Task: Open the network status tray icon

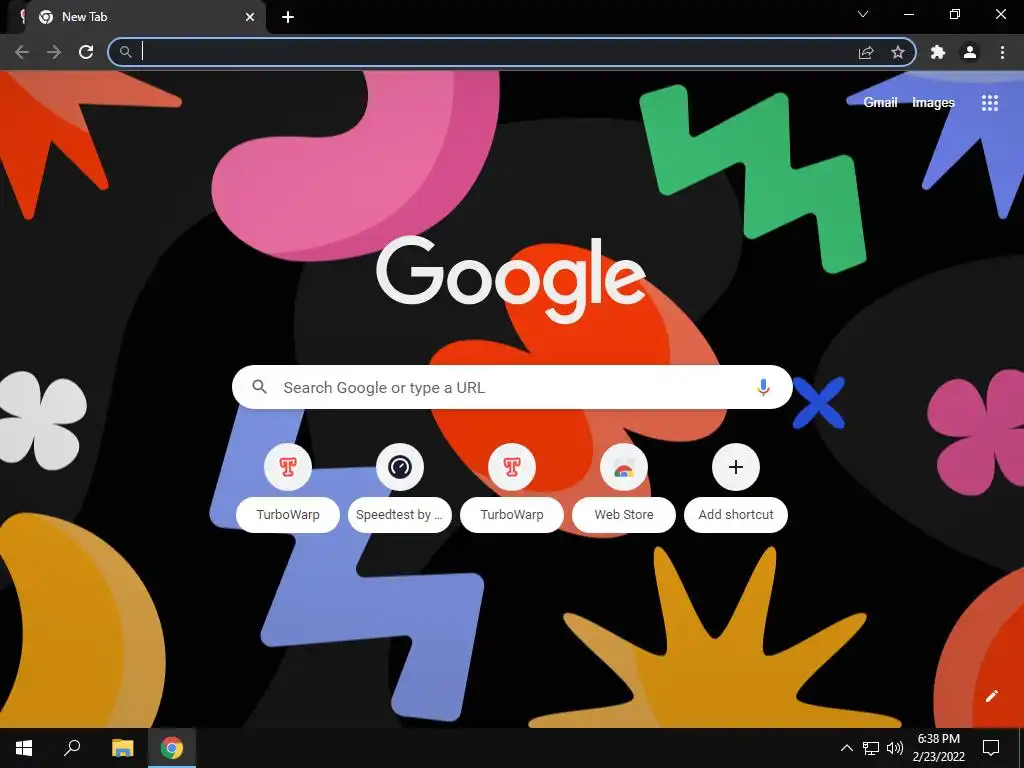Action: [x=871, y=748]
